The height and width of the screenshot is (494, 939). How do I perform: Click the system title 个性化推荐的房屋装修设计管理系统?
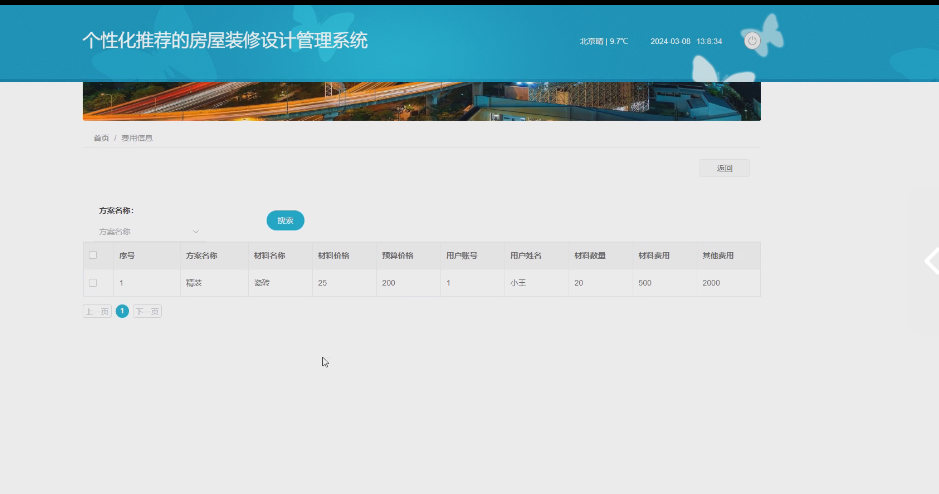[x=225, y=41]
